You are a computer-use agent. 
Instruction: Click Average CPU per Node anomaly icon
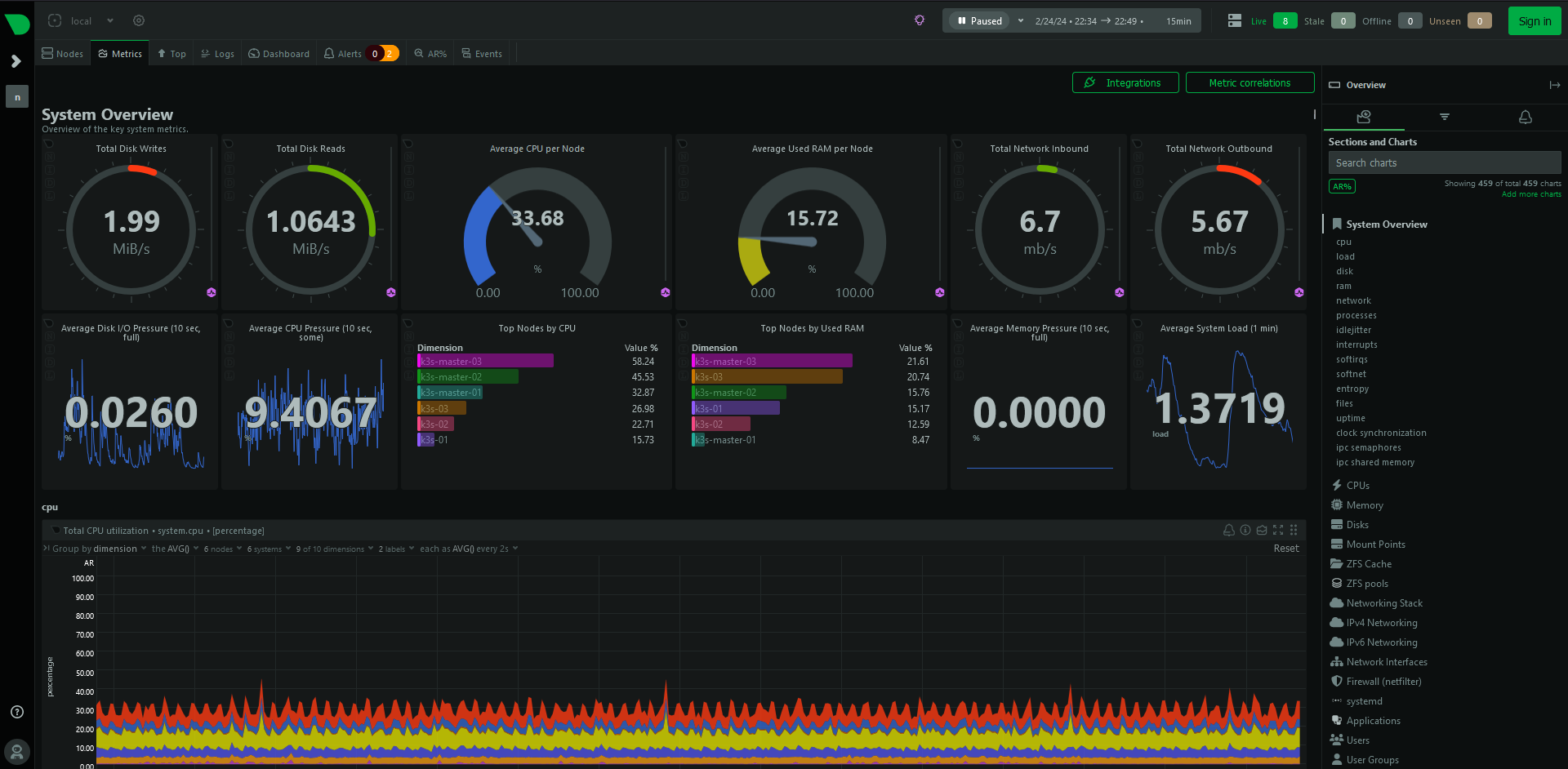point(666,292)
